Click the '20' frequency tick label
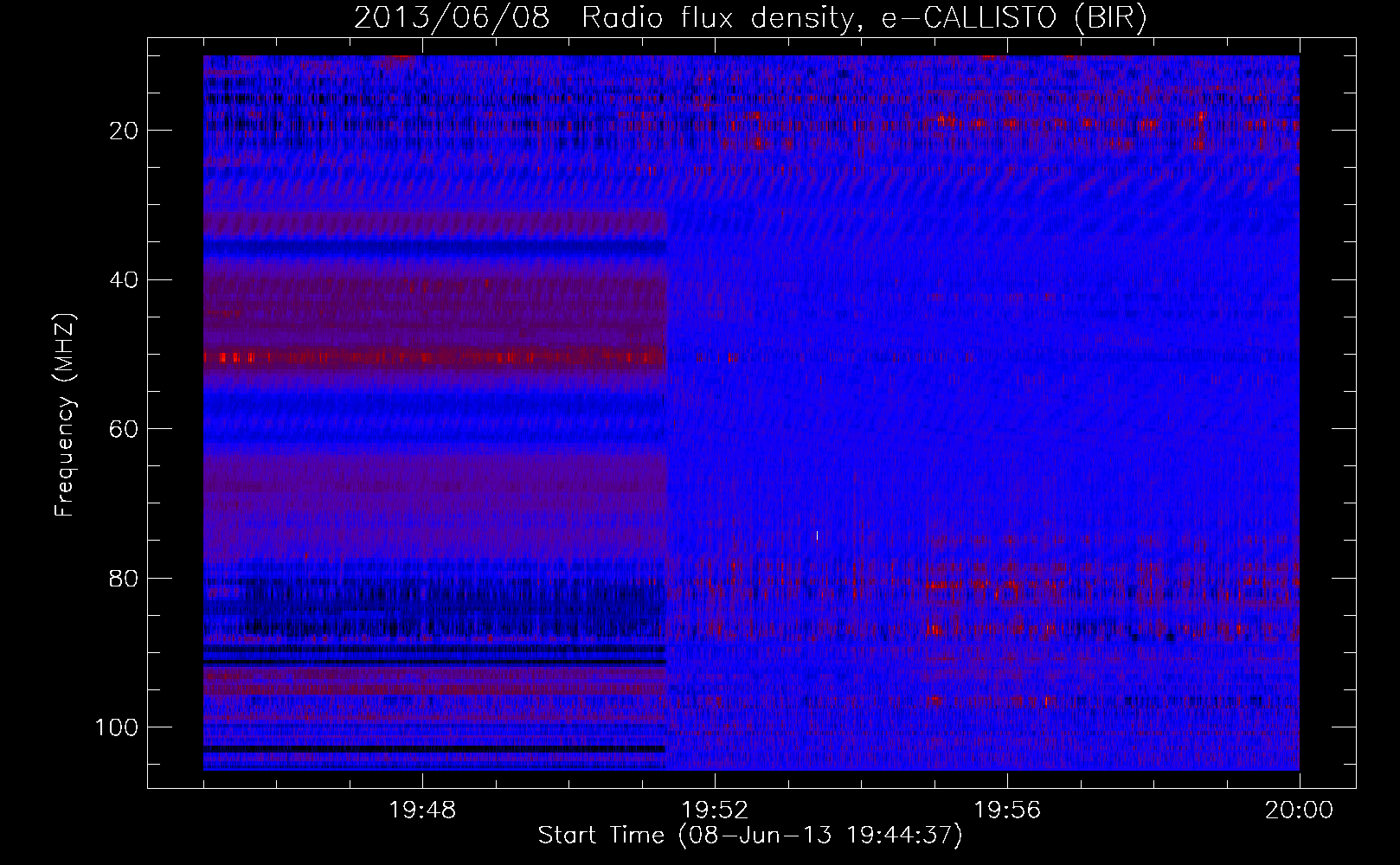This screenshot has width=1400, height=865. click(x=125, y=131)
